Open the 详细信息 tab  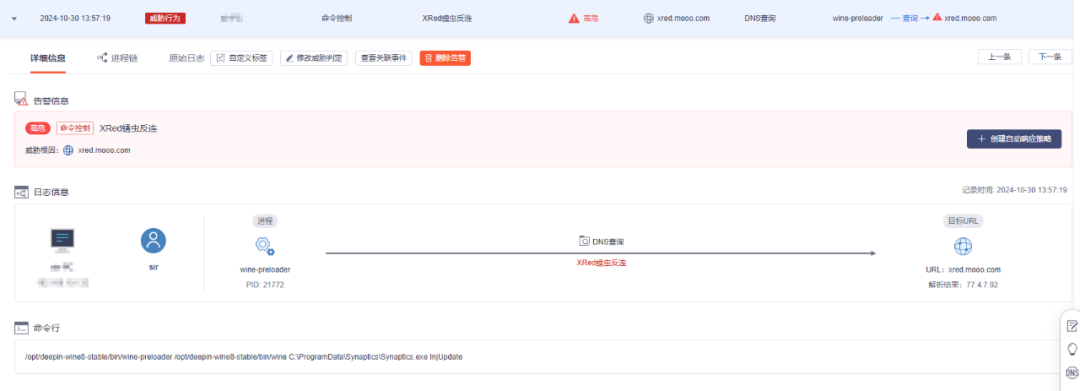48,59
